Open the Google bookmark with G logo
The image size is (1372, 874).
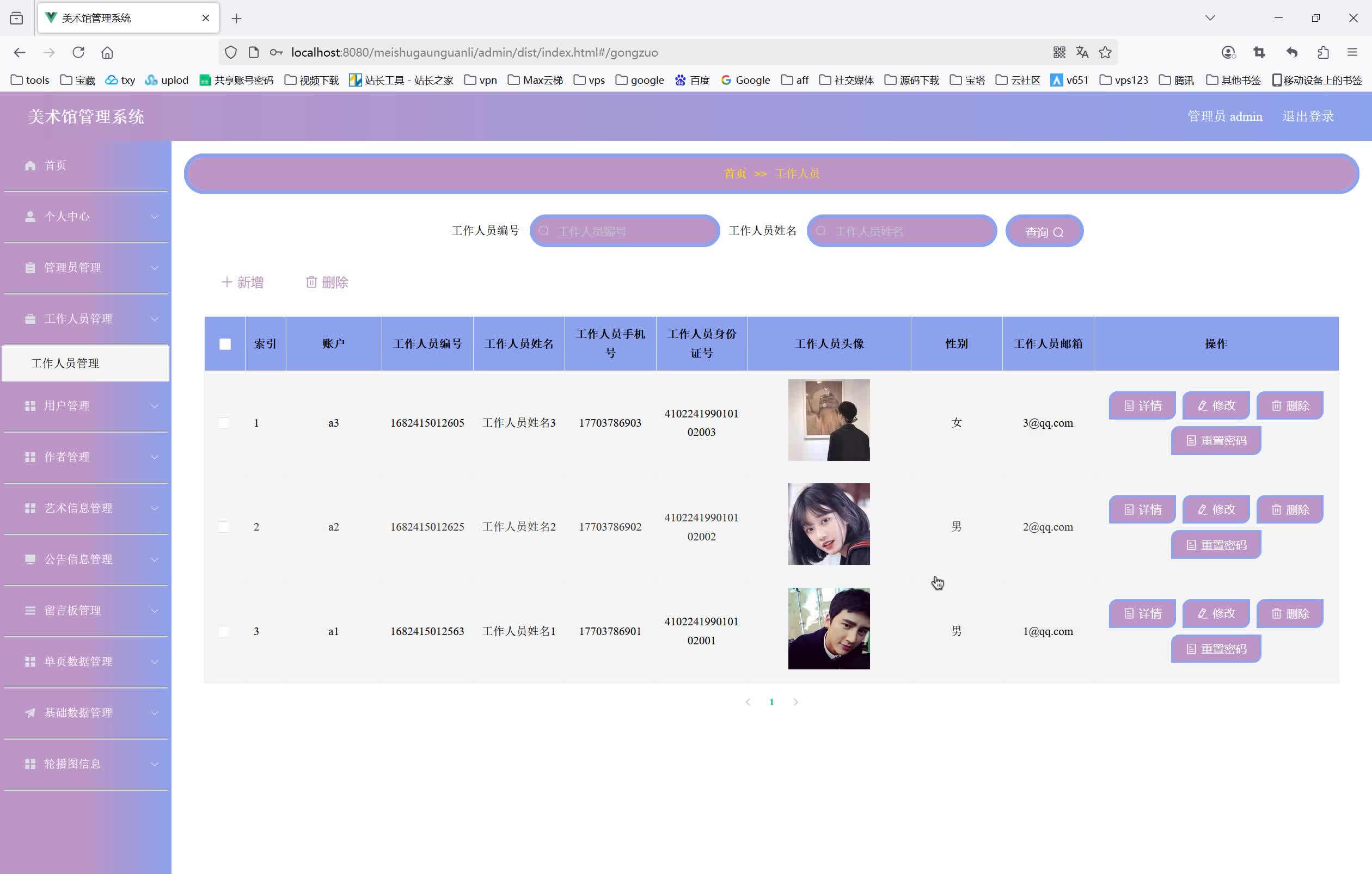click(x=745, y=81)
